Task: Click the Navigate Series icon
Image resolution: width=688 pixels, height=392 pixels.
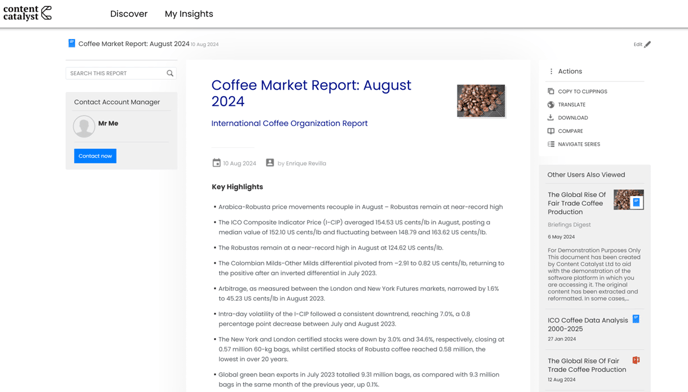Action: [x=551, y=144]
